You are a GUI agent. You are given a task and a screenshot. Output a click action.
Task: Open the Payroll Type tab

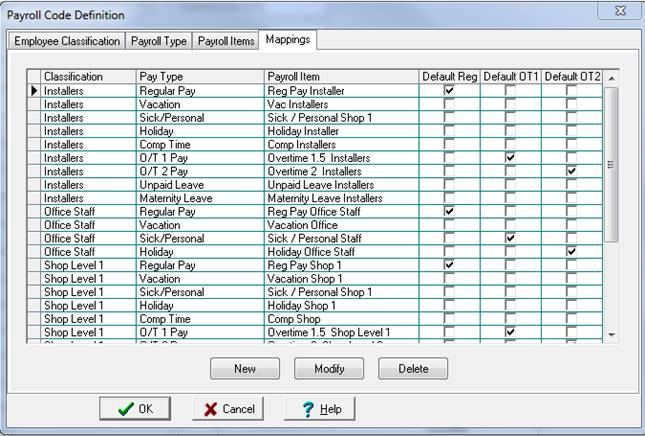159,41
